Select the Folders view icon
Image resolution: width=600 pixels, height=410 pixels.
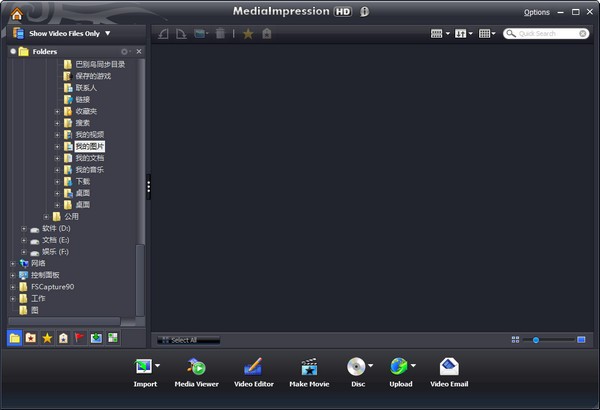[15, 338]
